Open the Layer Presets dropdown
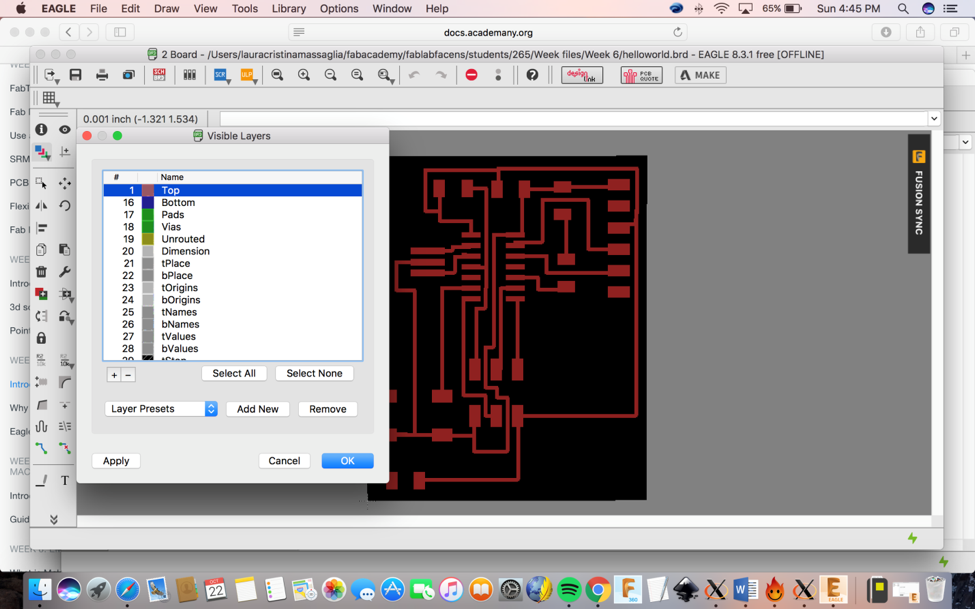The width and height of the screenshot is (975, 609). click(x=161, y=409)
